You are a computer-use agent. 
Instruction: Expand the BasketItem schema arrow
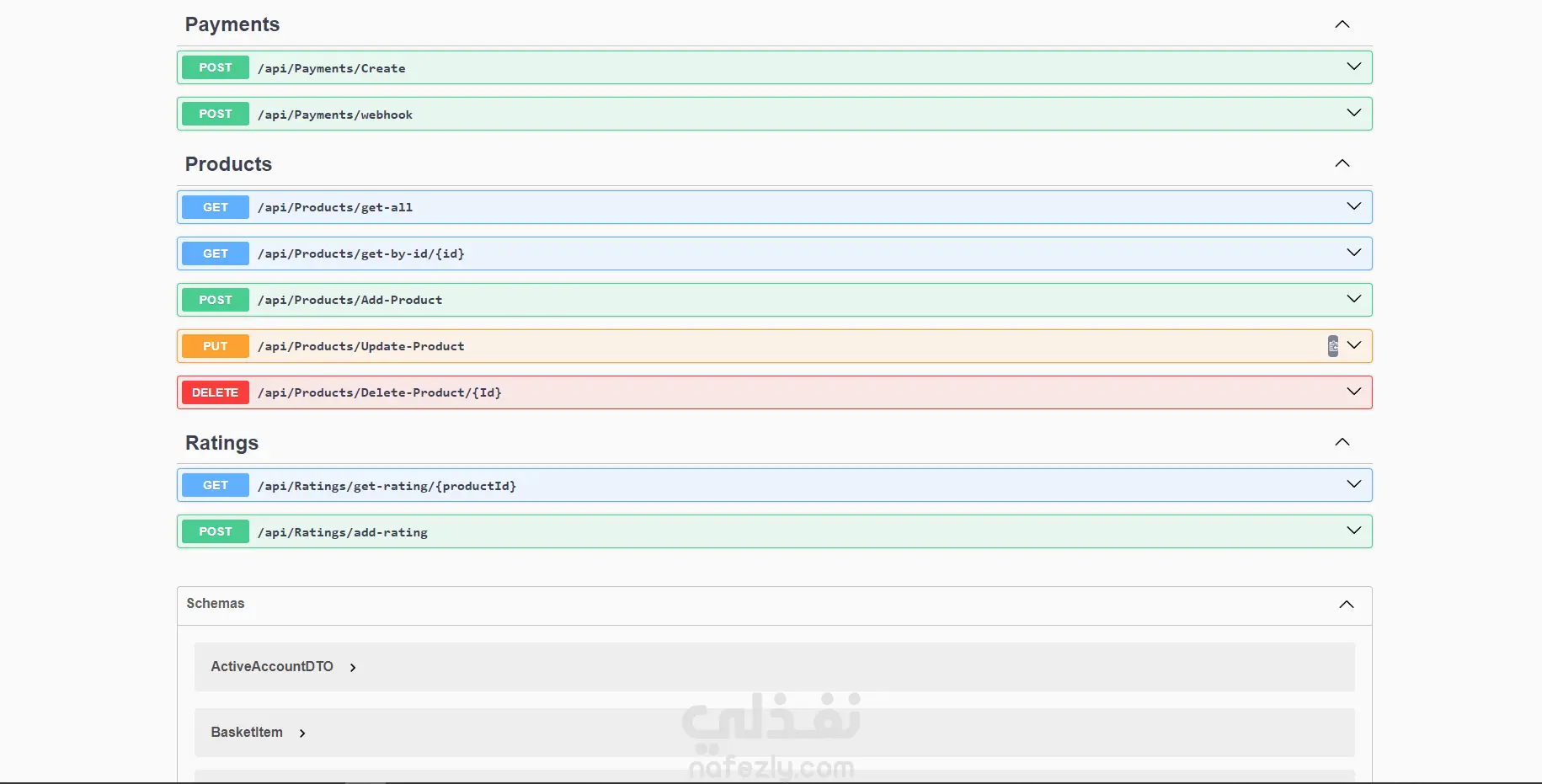click(x=302, y=733)
